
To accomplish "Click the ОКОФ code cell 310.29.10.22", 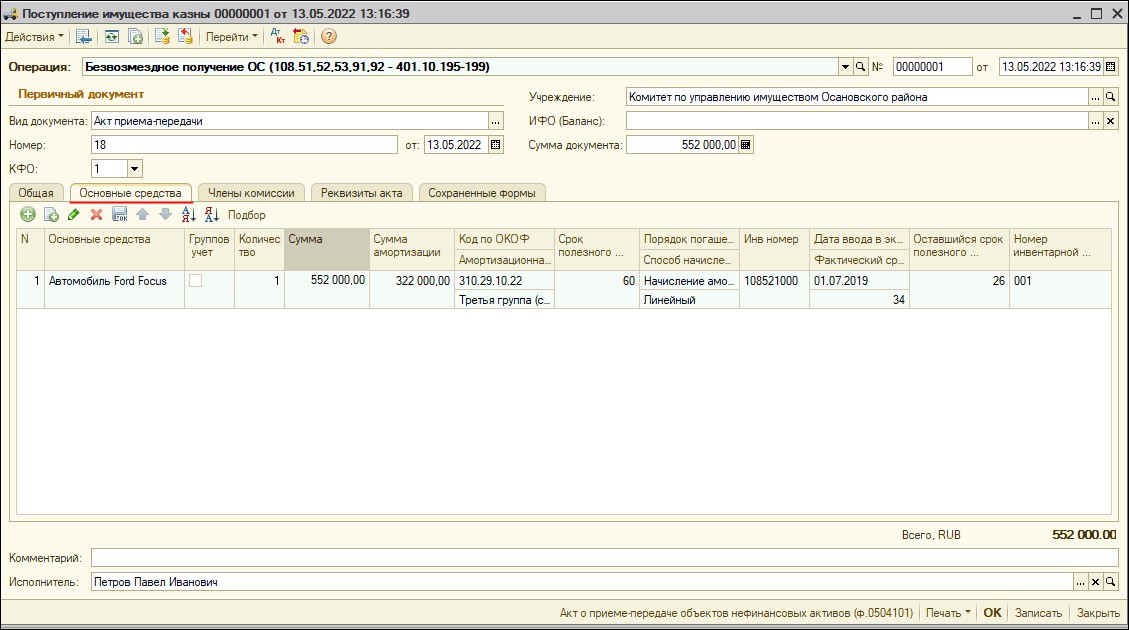I will pyautogui.click(x=504, y=281).
